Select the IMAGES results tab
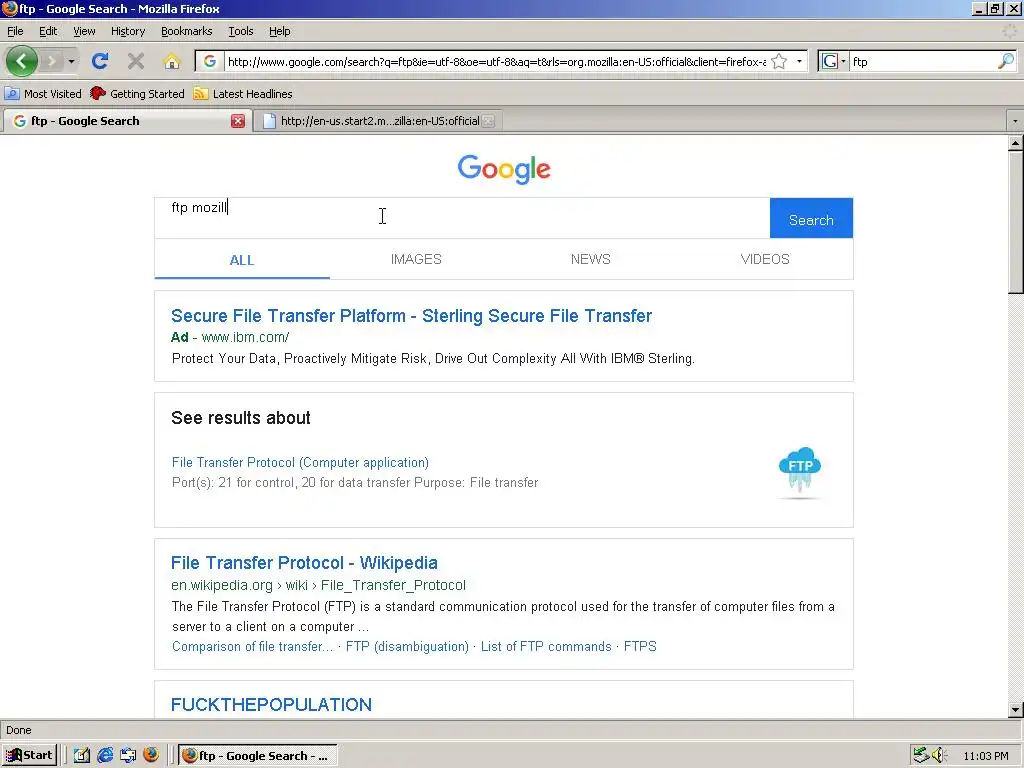1024x768 pixels. click(416, 259)
